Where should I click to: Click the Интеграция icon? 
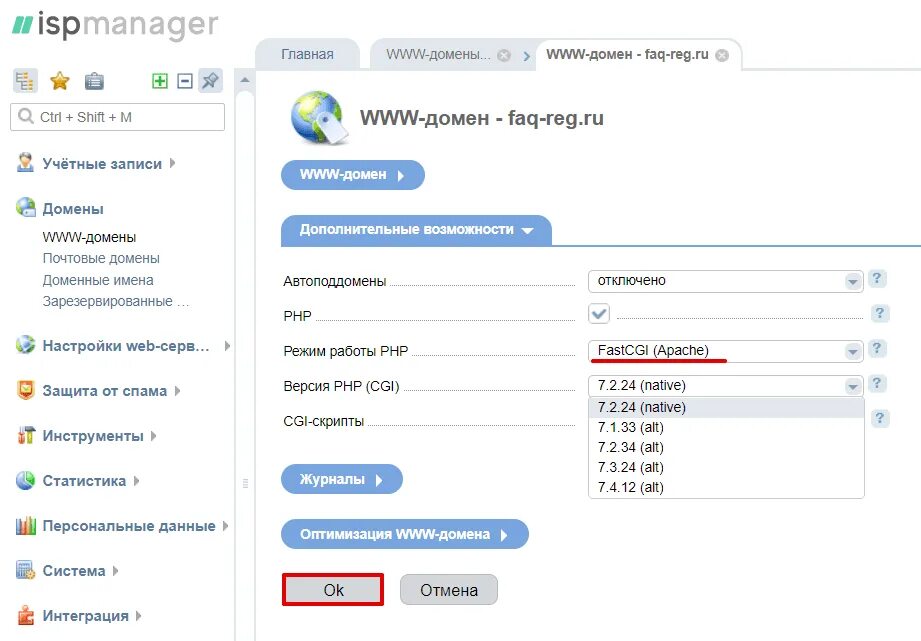(25, 615)
